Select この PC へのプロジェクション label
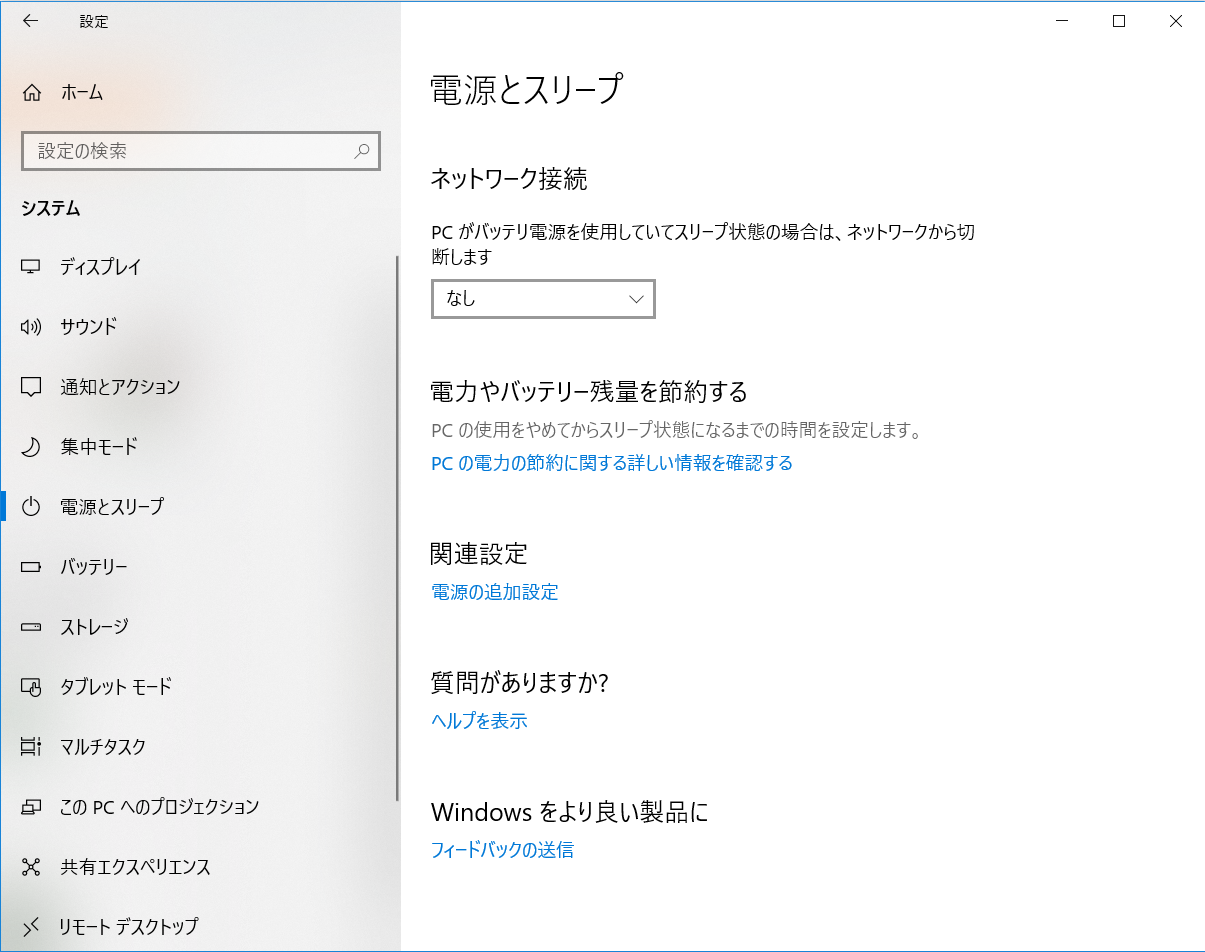Screen dimensions: 1205x952 (160, 807)
